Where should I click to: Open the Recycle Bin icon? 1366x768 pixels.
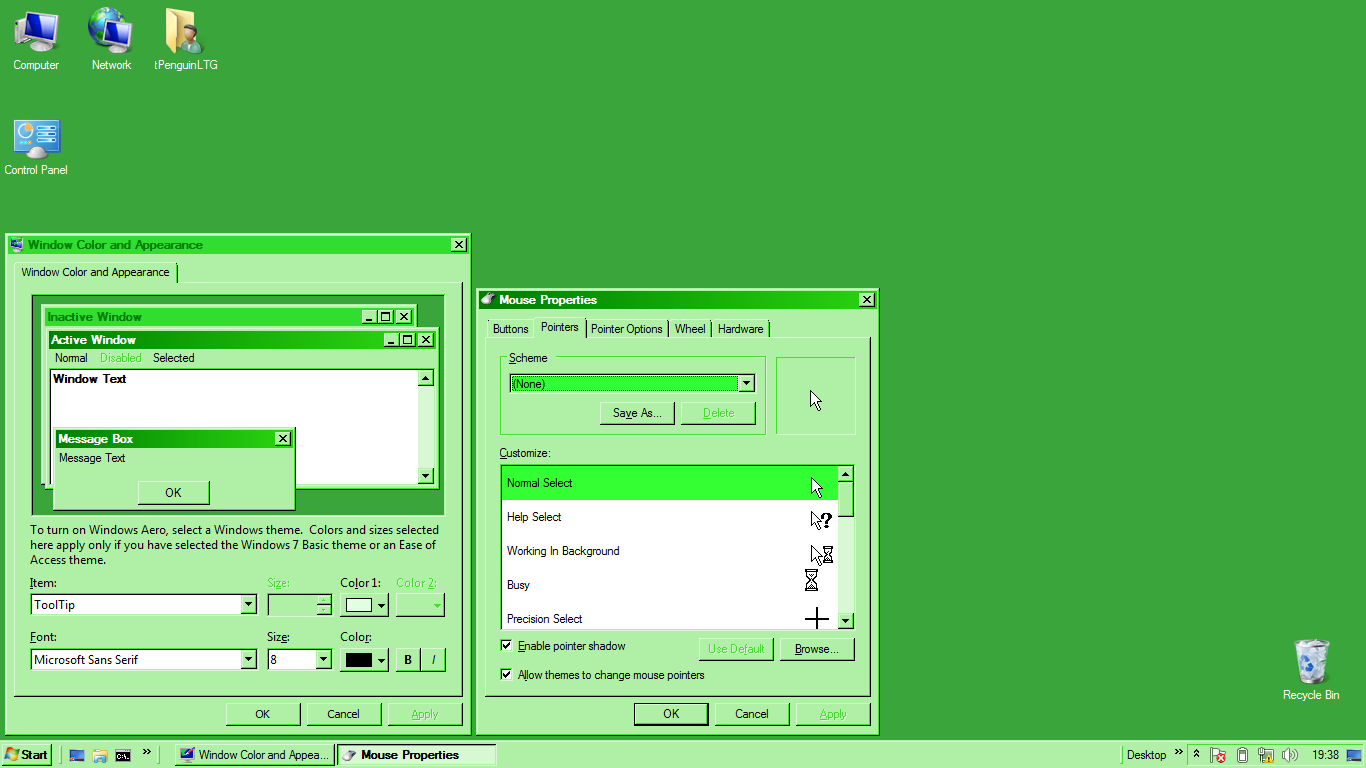[1311, 670]
